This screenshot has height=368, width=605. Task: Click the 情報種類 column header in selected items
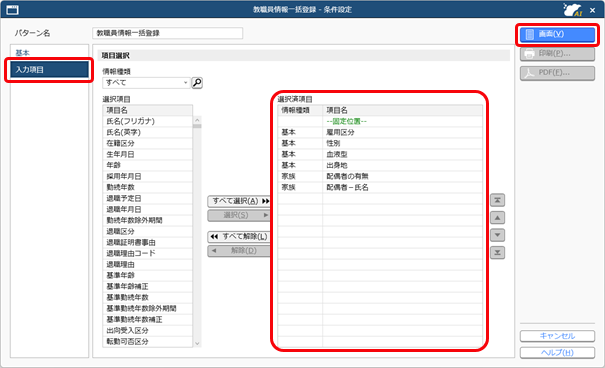pos(300,110)
